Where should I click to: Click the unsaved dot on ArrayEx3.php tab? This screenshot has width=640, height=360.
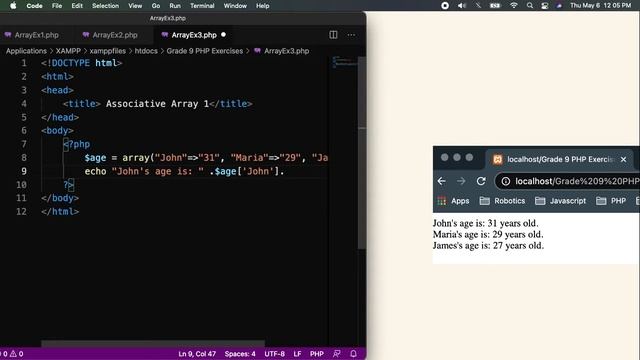(x=223, y=35)
